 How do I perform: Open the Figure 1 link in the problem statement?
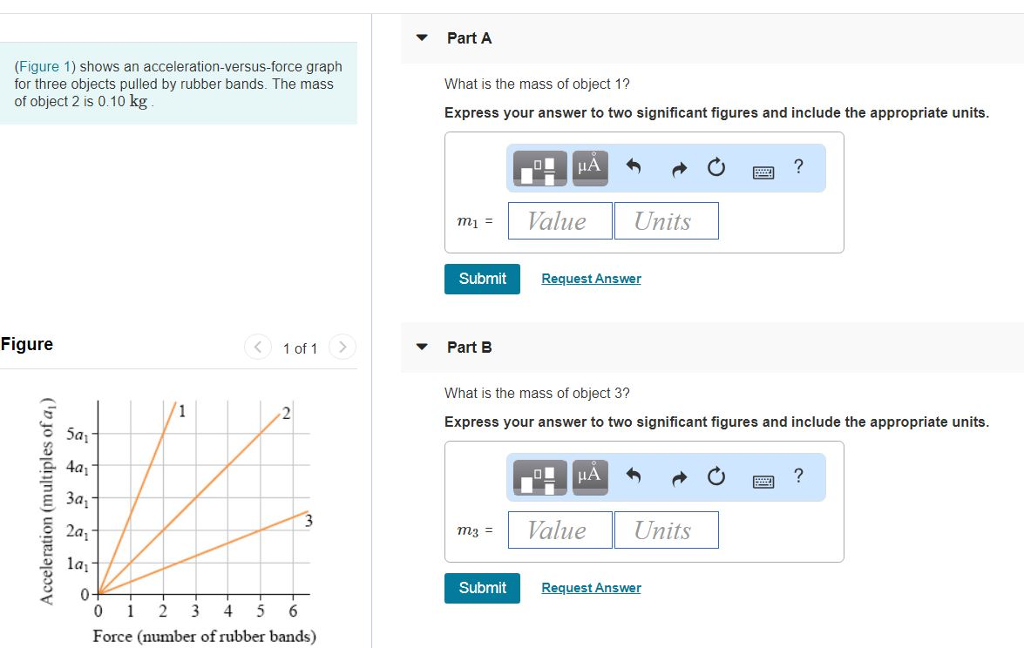[x=44, y=66]
